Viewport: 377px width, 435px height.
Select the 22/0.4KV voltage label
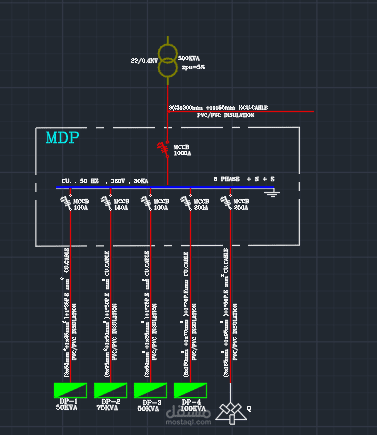tap(144, 61)
